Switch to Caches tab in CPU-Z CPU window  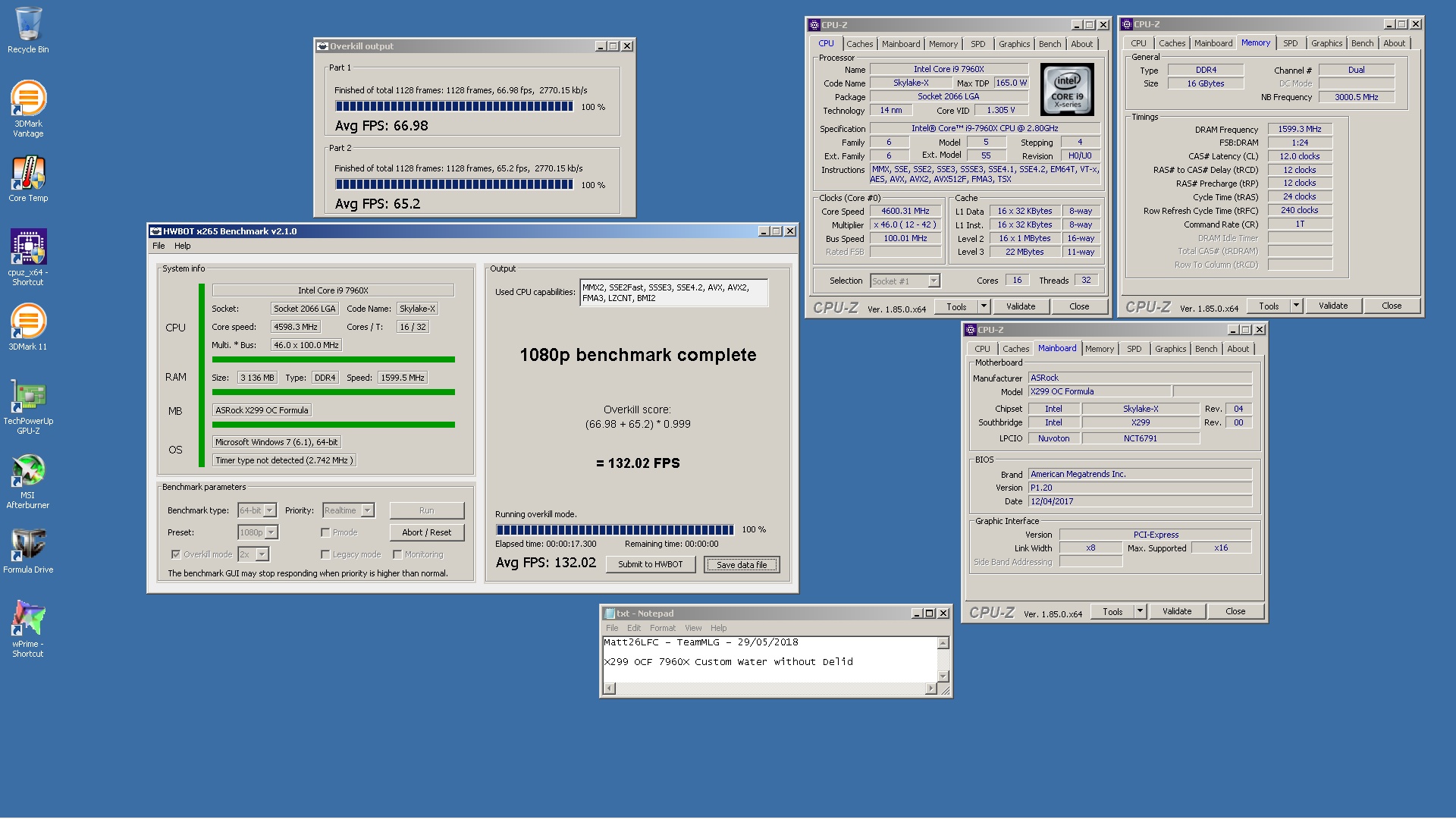point(859,44)
